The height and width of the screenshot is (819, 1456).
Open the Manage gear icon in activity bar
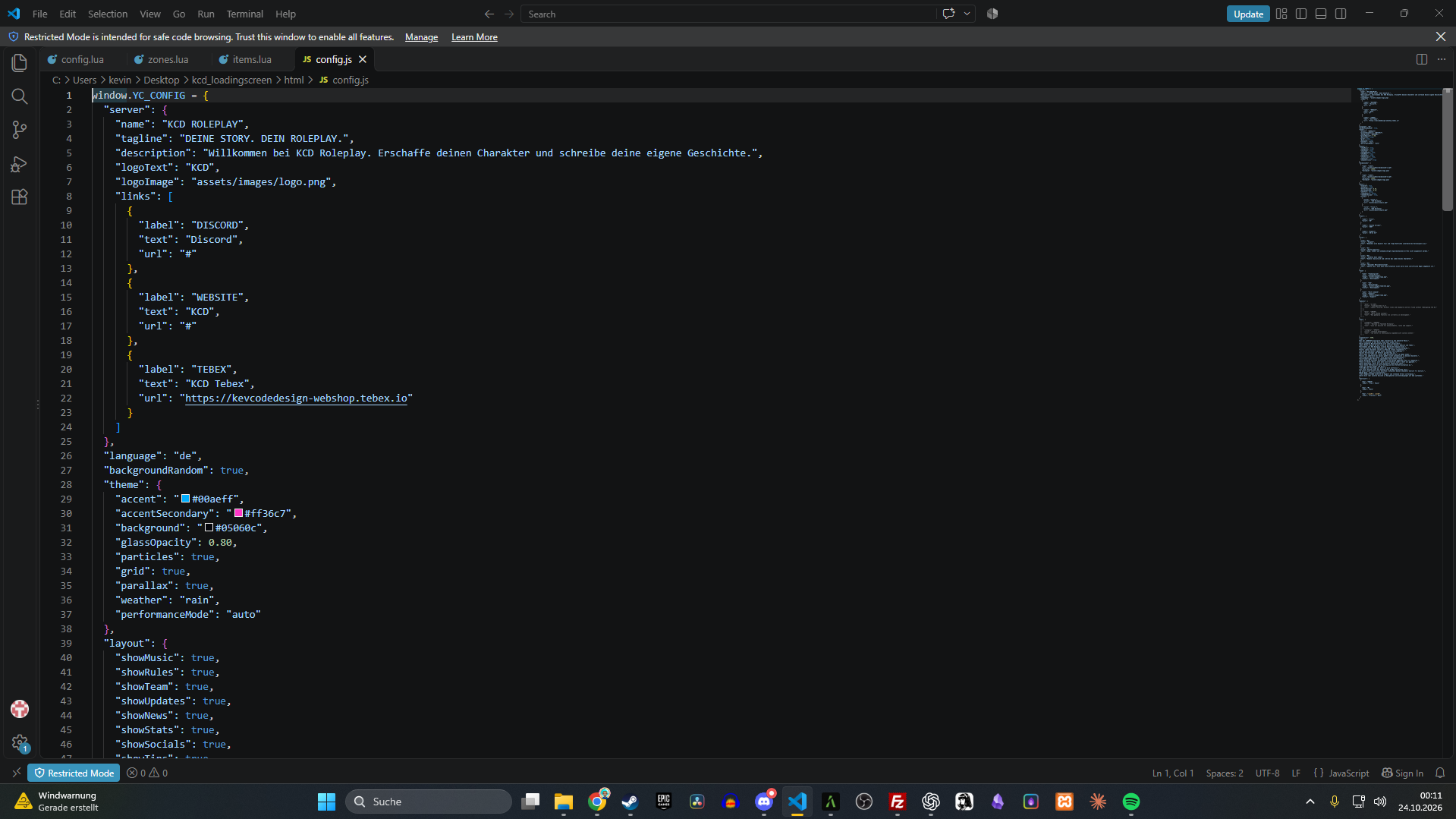coord(20,743)
